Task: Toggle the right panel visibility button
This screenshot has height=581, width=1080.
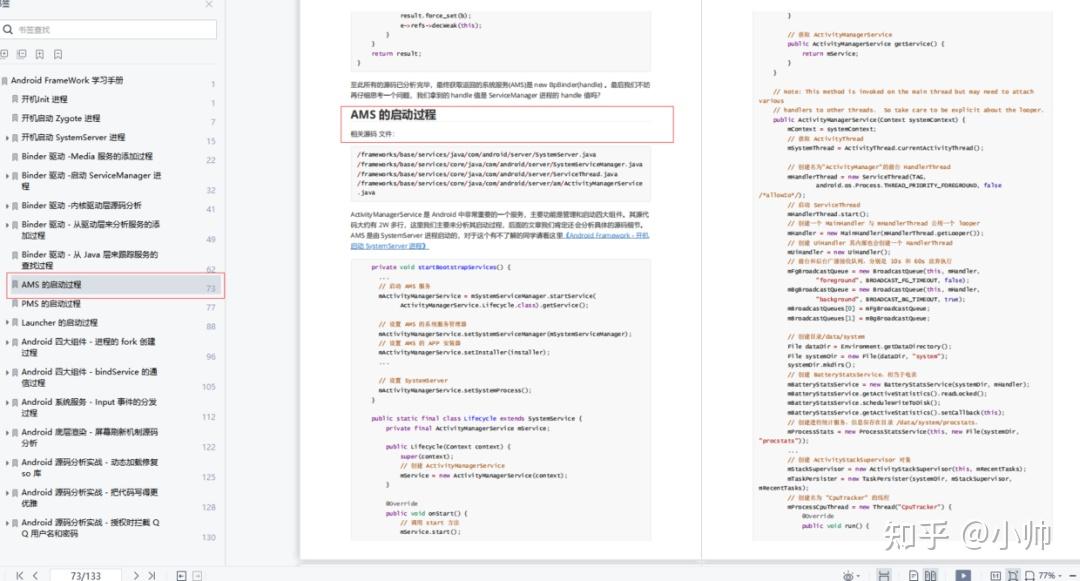Action: coord(197,575)
